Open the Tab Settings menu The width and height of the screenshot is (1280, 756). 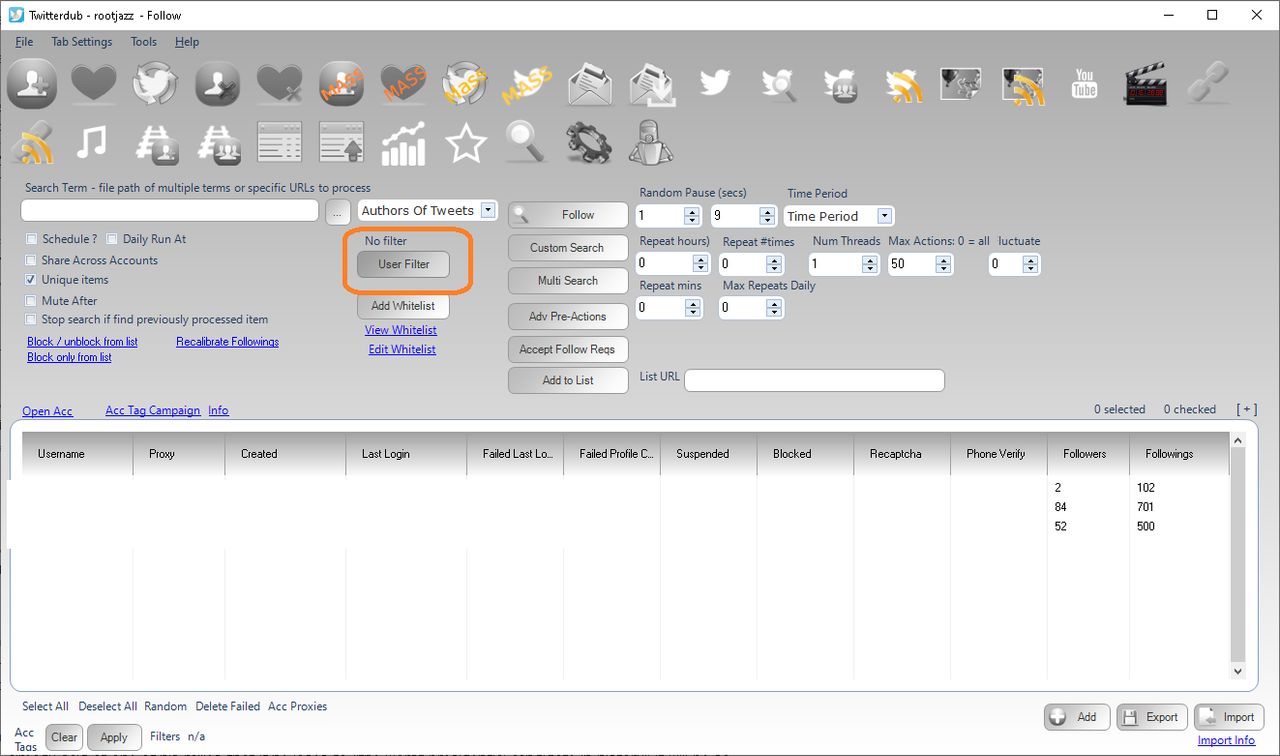click(x=82, y=42)
